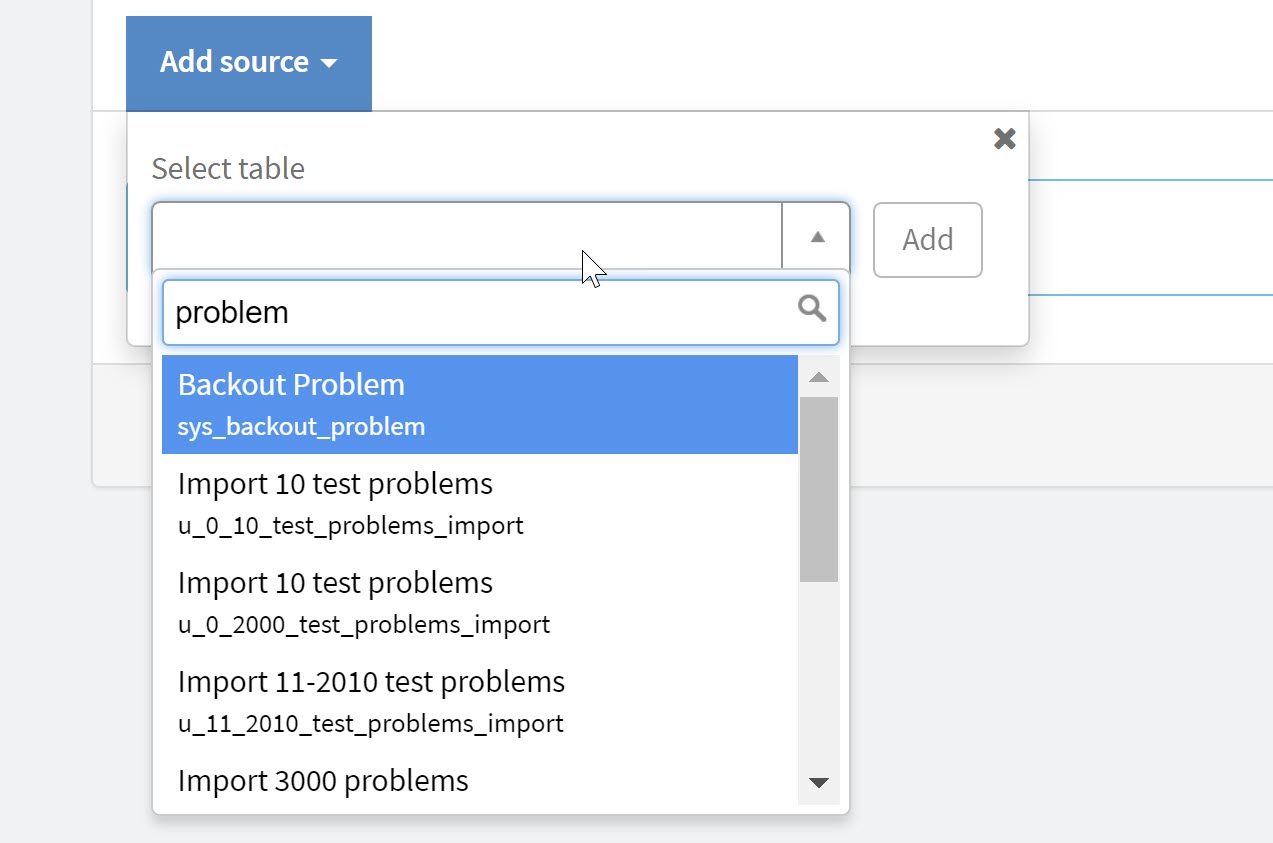Click the caret beside Add source
Viewport: 1273px width, 843px height.
[x=329, y=64]
